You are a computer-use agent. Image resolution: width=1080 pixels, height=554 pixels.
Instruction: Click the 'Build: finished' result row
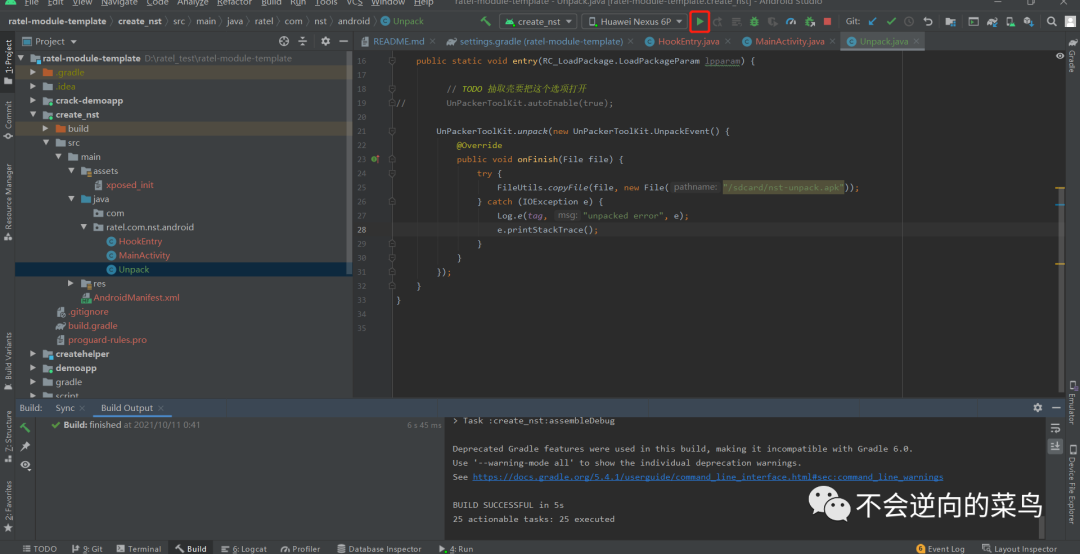(125, 425)
